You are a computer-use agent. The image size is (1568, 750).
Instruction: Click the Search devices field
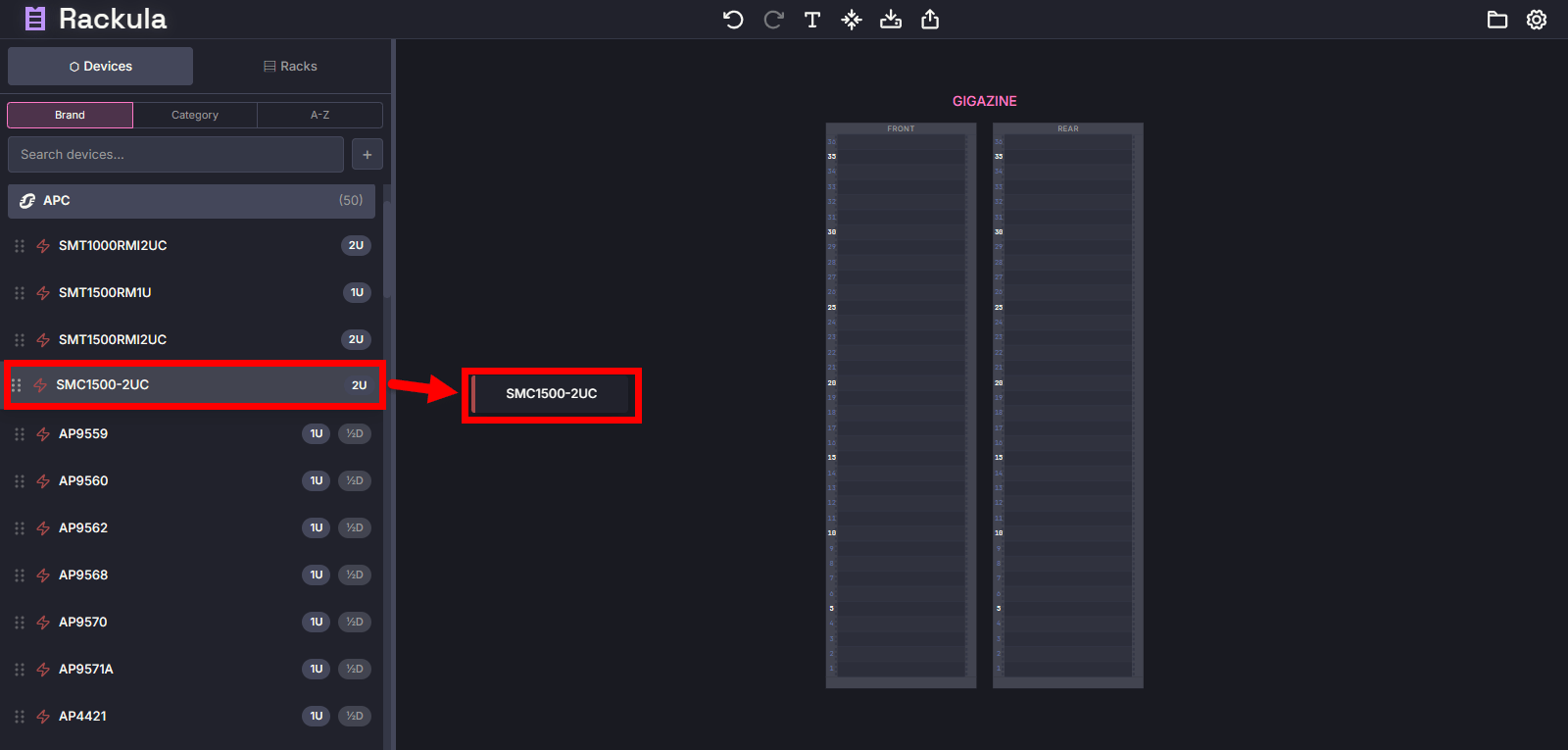click(x=176, y=154)
